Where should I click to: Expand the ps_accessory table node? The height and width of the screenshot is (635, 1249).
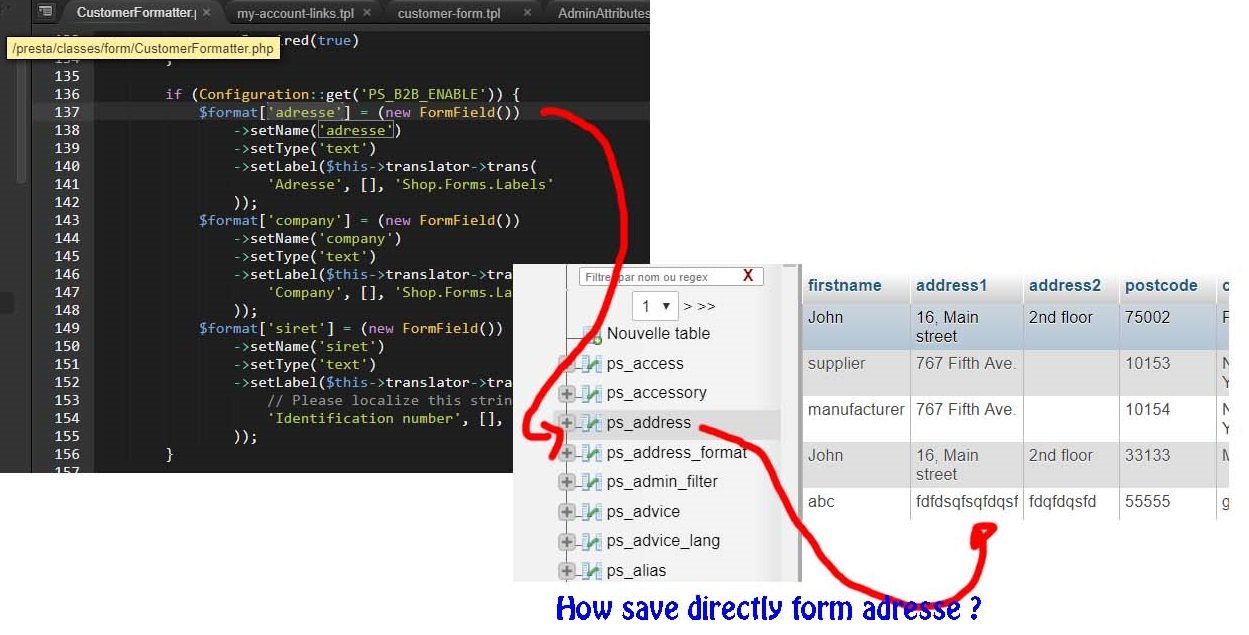(x=567, y=393)
